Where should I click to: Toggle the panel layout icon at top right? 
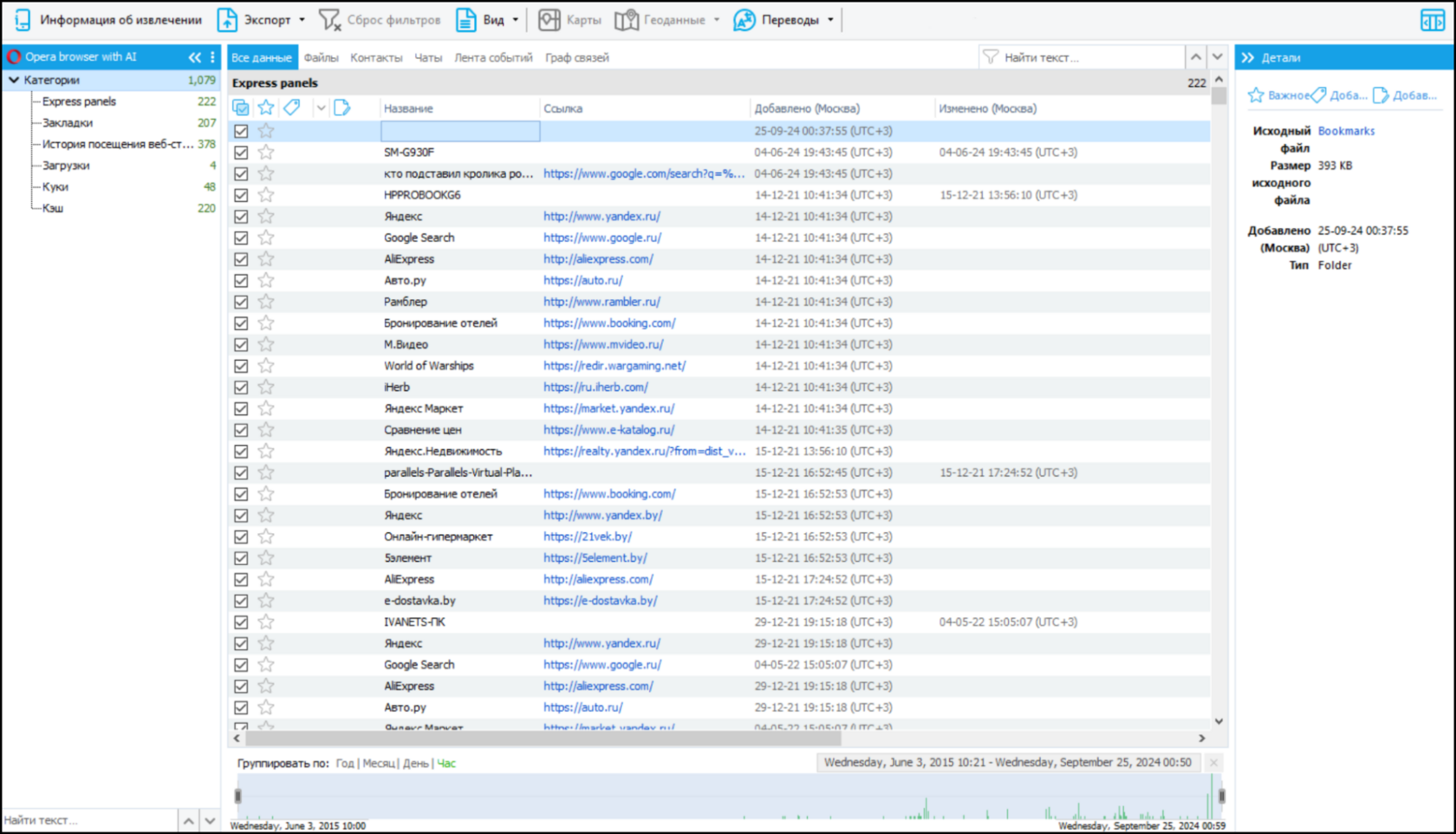click(1432, 20)
